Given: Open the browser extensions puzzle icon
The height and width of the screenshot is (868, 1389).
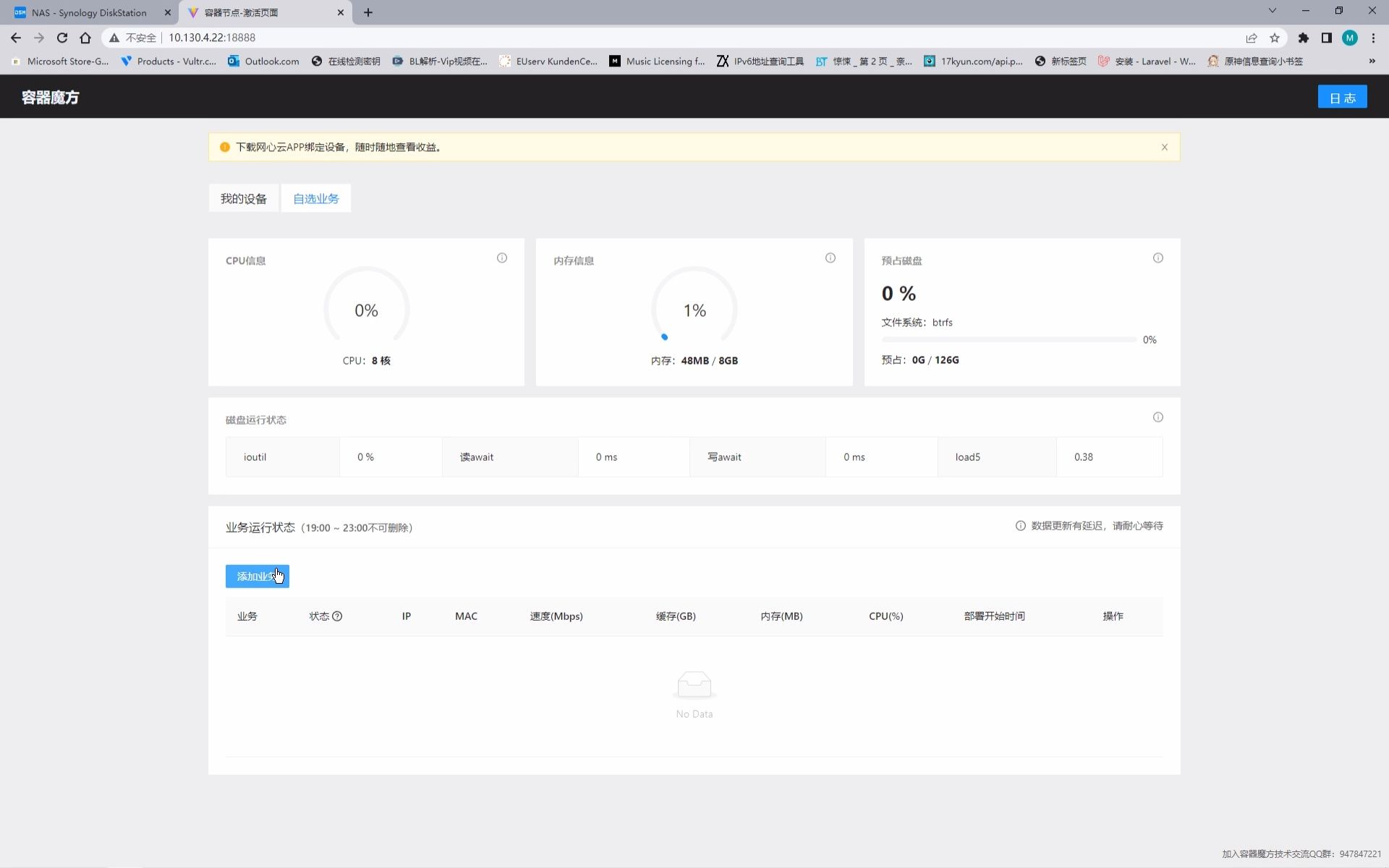Looking at the screenshot, I should click(1304, 38).
